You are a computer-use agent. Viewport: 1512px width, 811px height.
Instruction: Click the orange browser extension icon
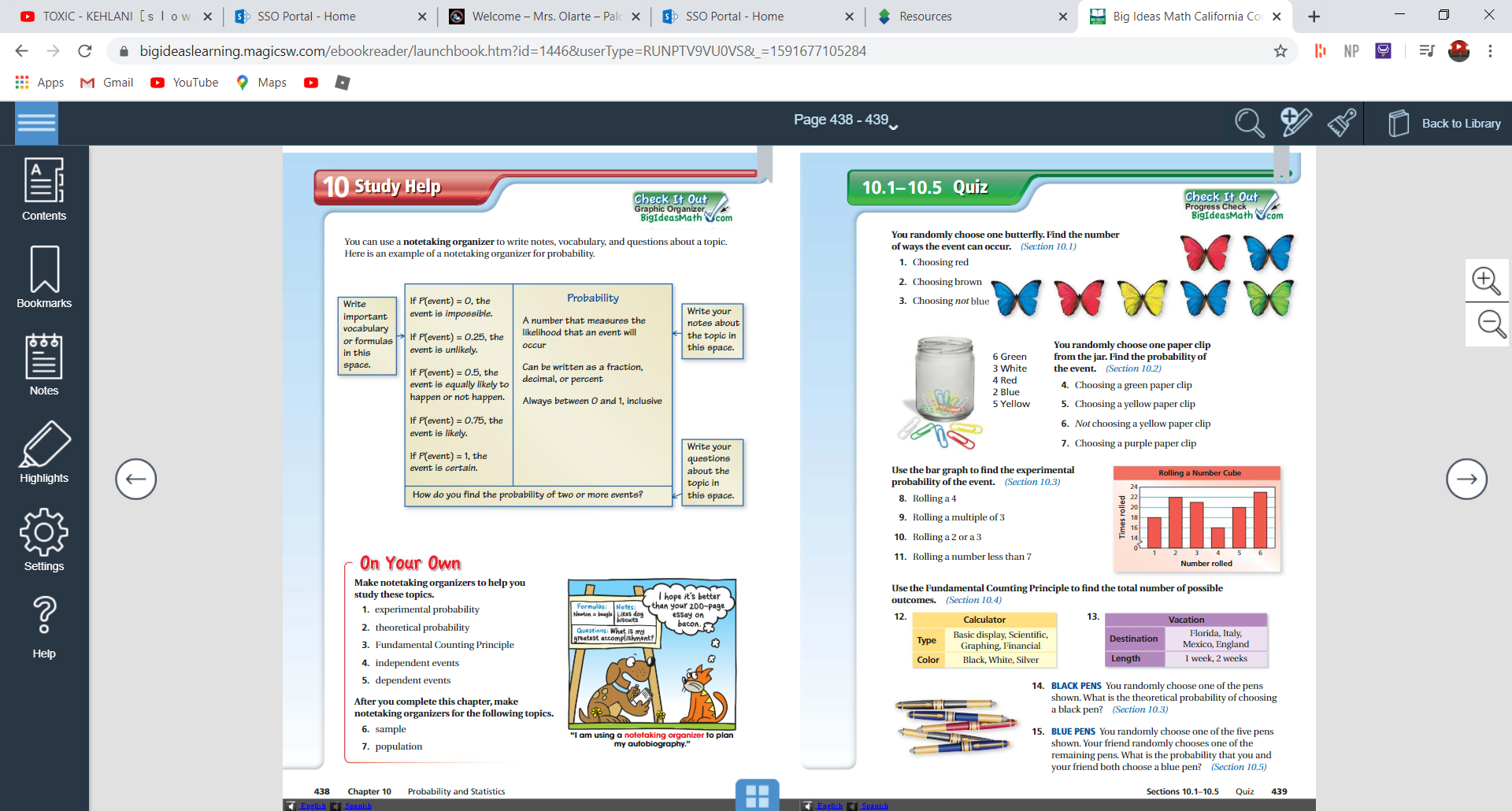point(1321,51)
